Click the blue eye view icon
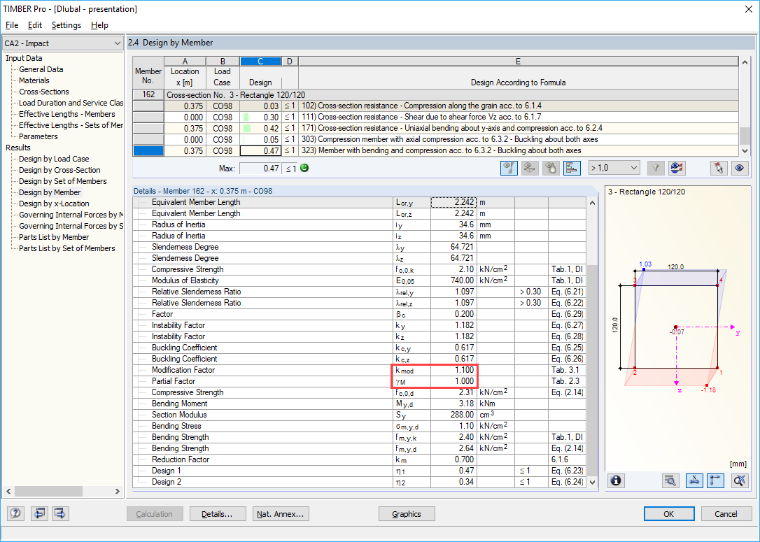Screen dimensions: 760x542 pos(739,168)
